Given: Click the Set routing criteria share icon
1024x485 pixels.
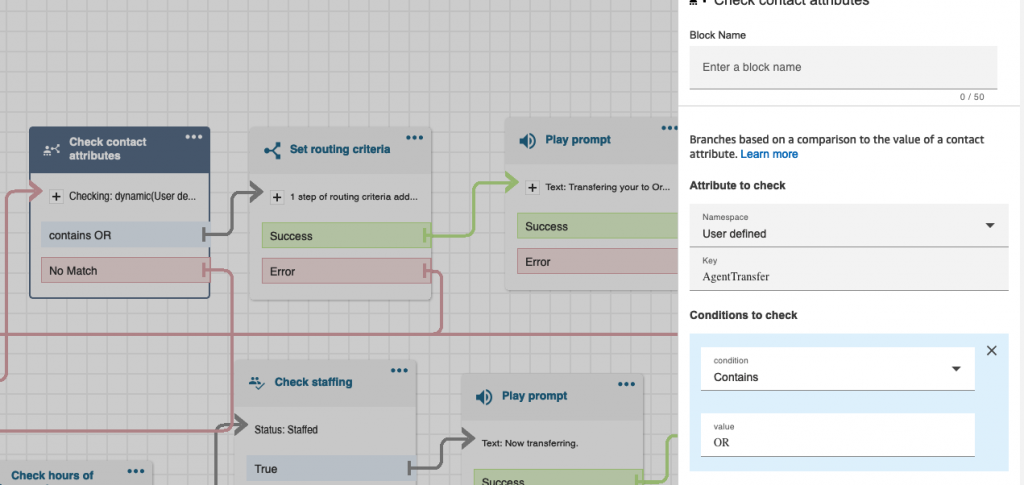Looking at the screenshot, I should [272, 150].
